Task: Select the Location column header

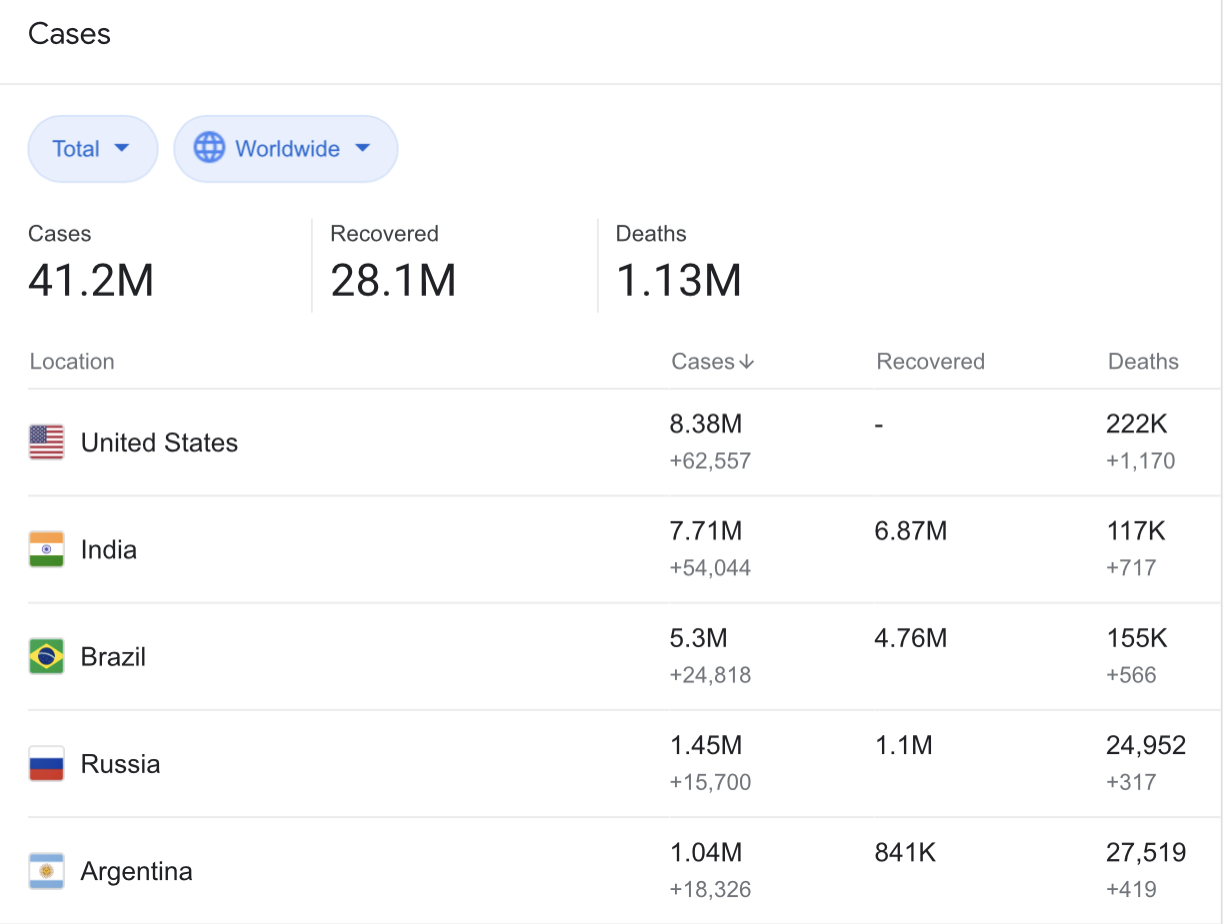Action: [x=72, y=361]
